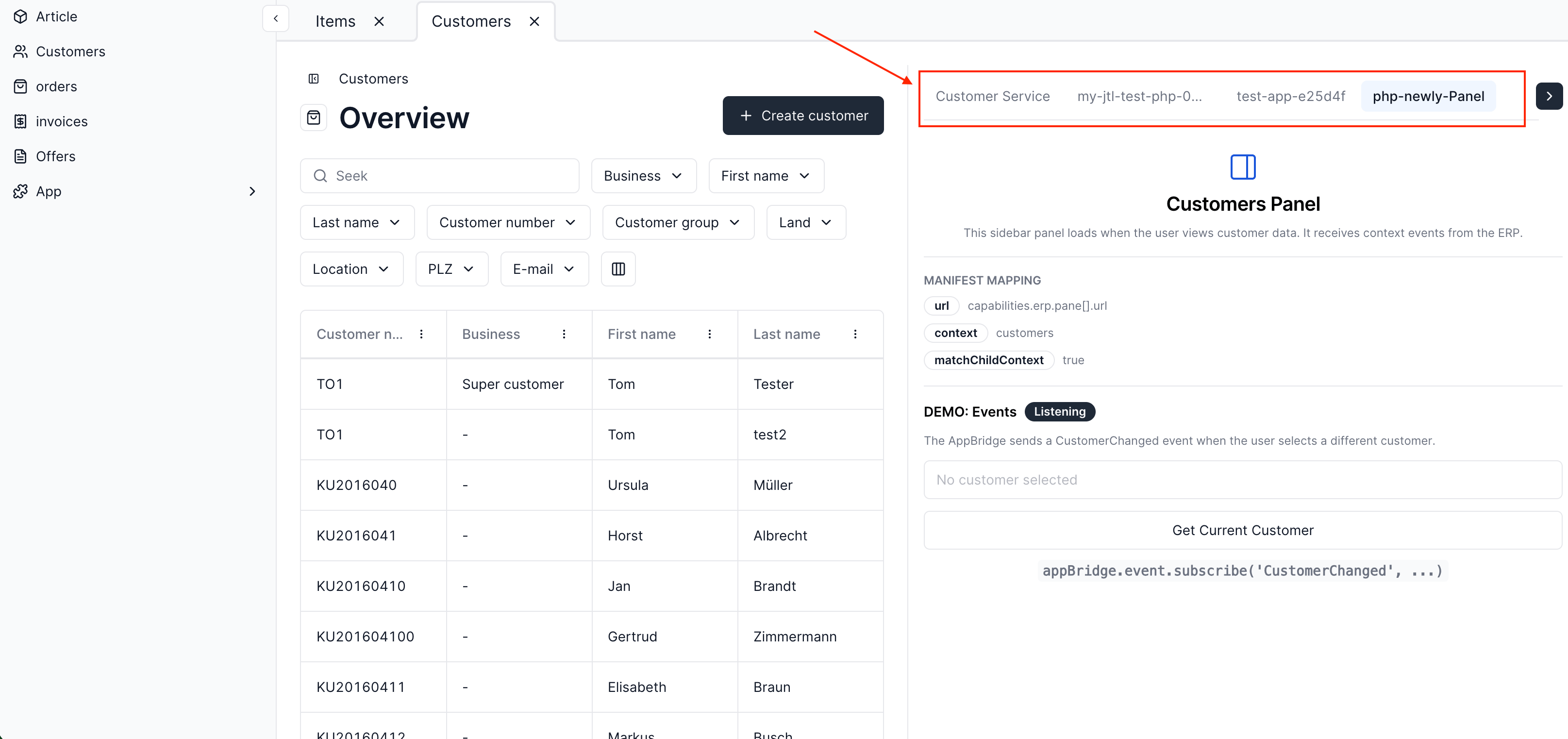Select the Super customer cell

[x=518, y=384]
